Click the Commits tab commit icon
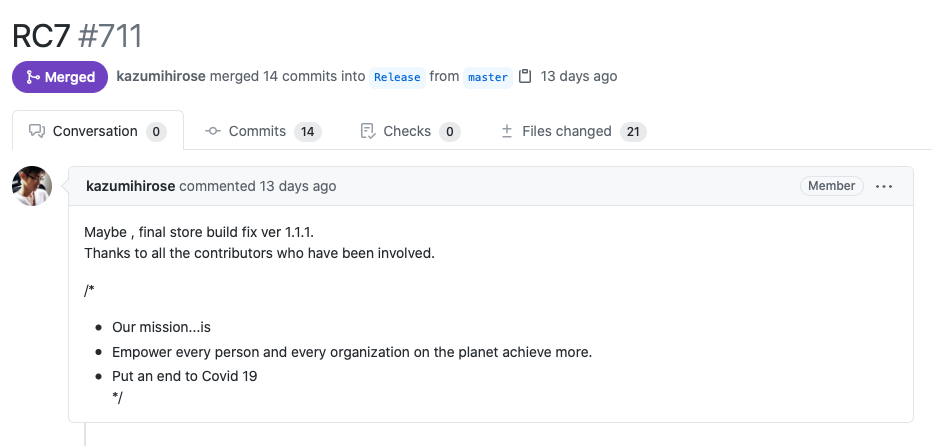This screenshot has width=932, height=446. [213, 131]
